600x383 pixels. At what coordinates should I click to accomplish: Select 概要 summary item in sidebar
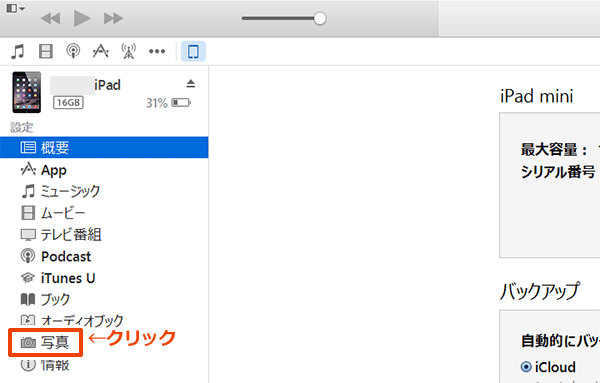coord(104,147)
